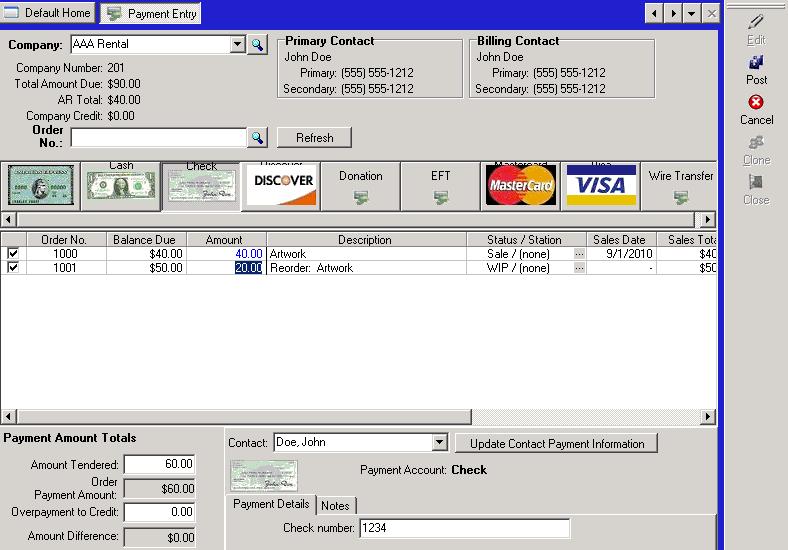Viewport: 788px width, 550px height.
Task: Switch to Default Home tab
Action: coord(47,13)
